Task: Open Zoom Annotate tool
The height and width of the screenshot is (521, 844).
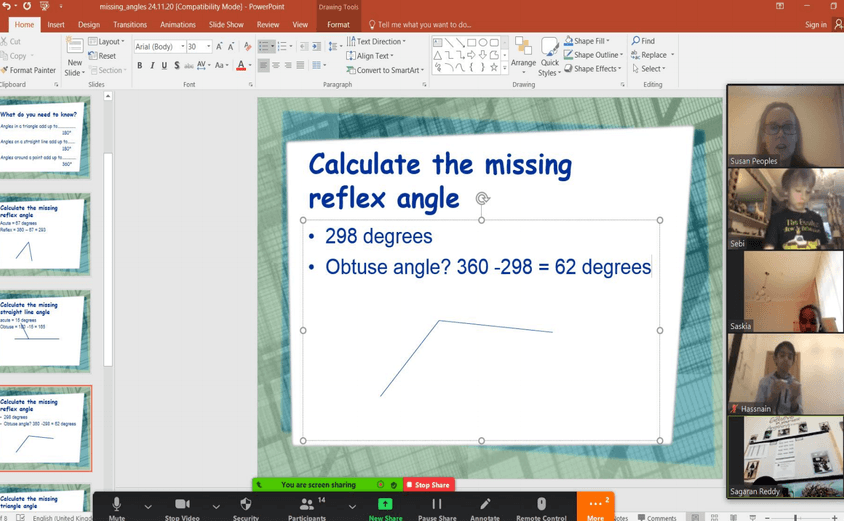Action: pyautogui.click(x=485, y=506)
